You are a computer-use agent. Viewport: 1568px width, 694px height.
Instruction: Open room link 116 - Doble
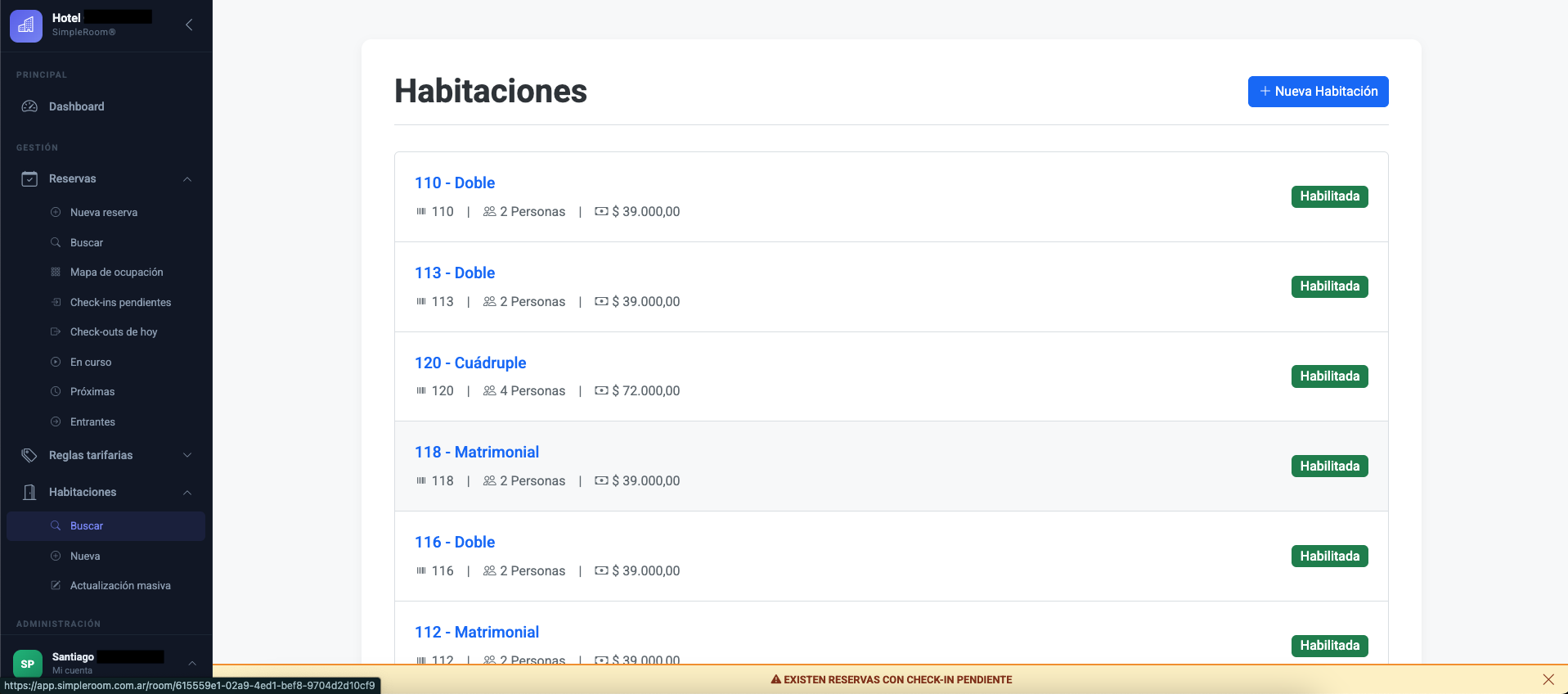tap(455, 542)
